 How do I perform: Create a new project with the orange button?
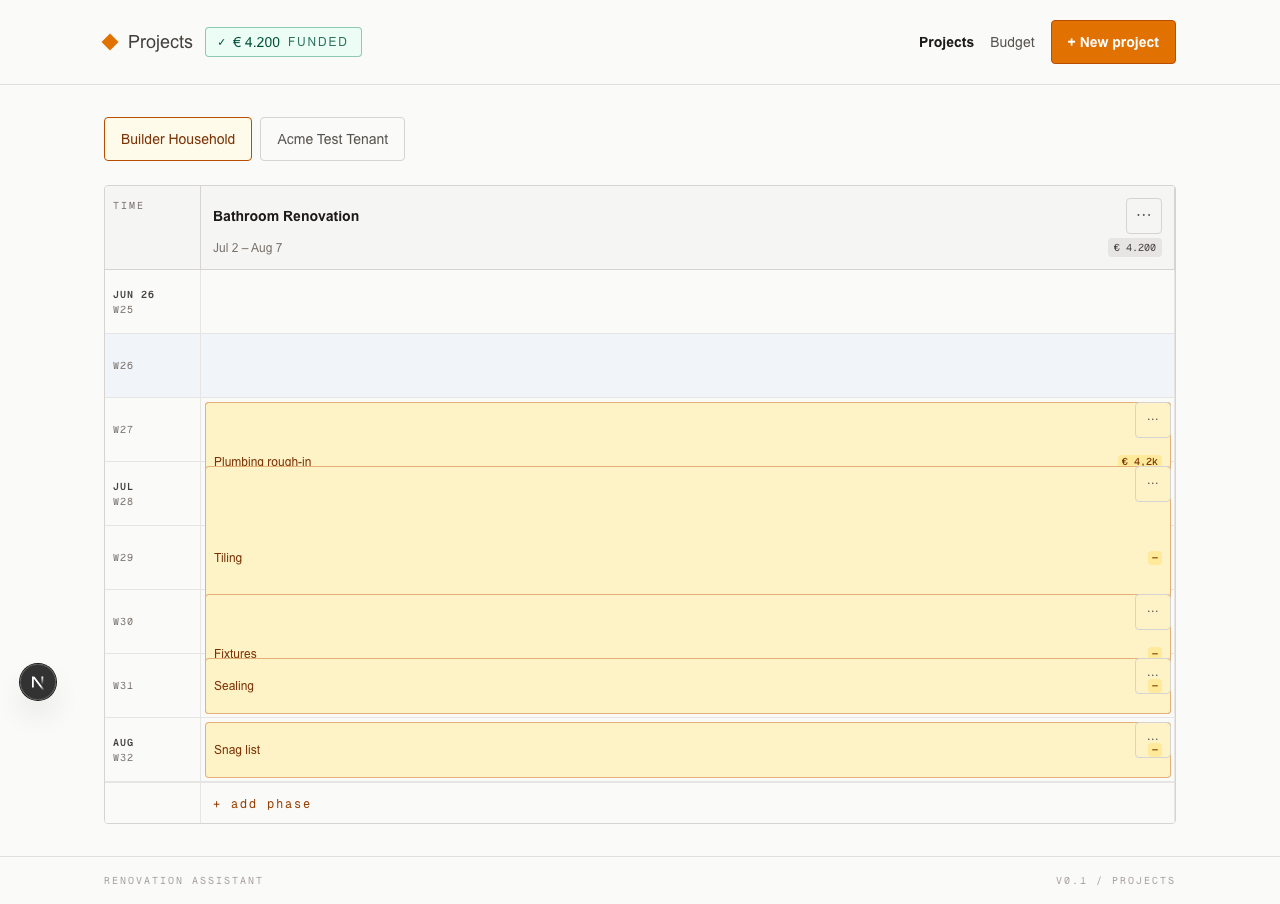pyautogui.click(x=1113, y=42)
